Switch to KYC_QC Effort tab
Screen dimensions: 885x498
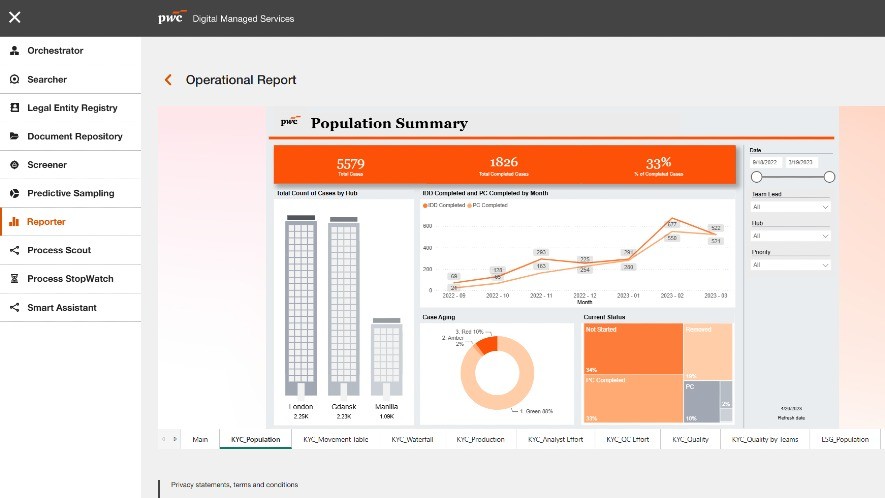(x=628, y=439)
